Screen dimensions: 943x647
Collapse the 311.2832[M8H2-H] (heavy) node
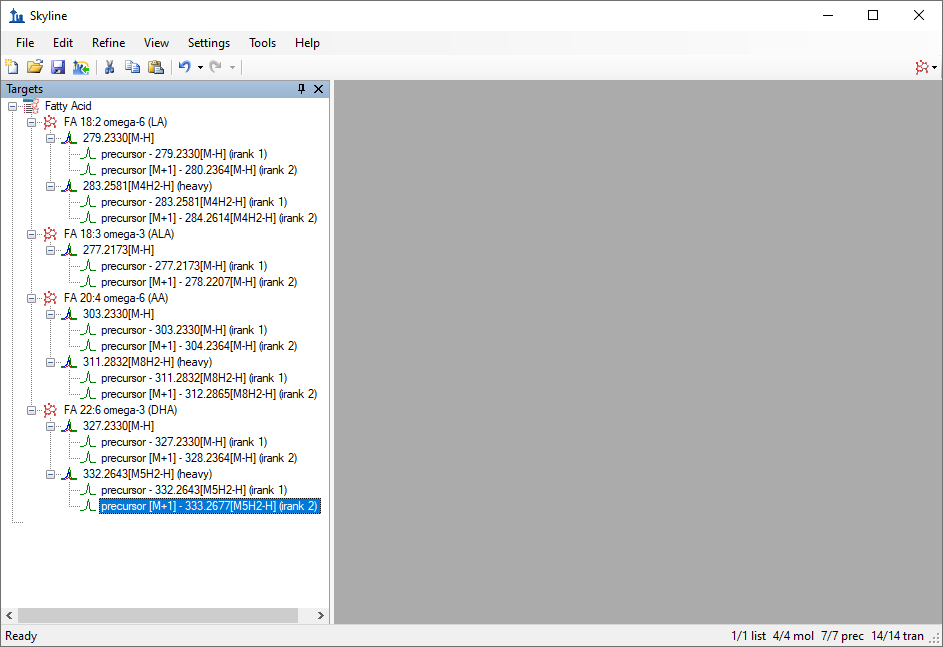(x=51, y=362)
